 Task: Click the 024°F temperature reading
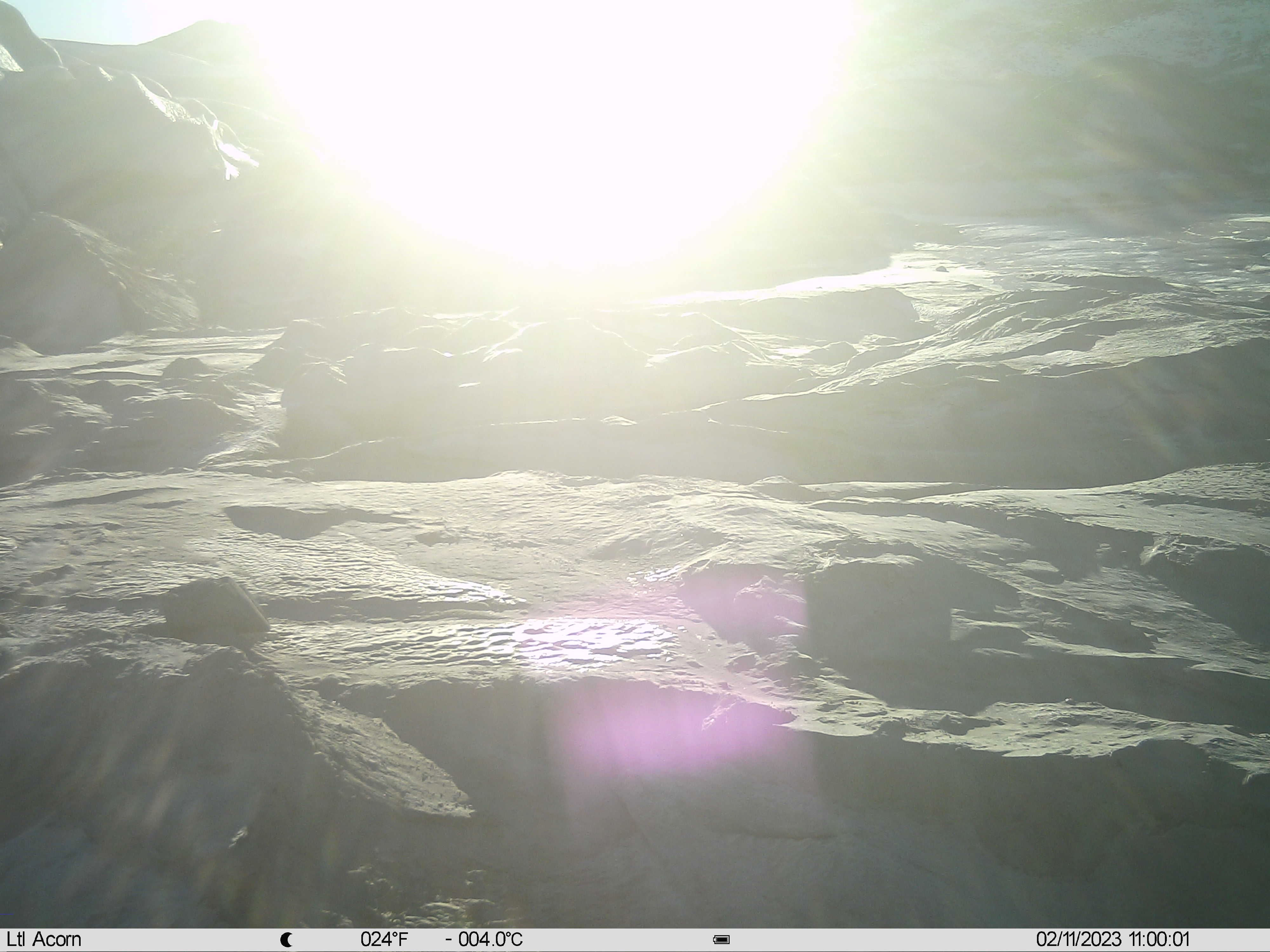coord(384,939)
